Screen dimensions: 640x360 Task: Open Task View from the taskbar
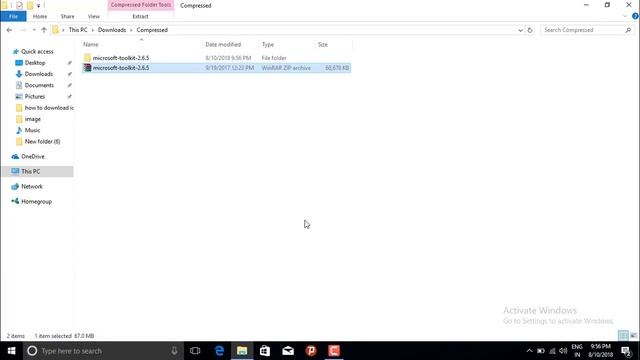click(x=195, y=351)
